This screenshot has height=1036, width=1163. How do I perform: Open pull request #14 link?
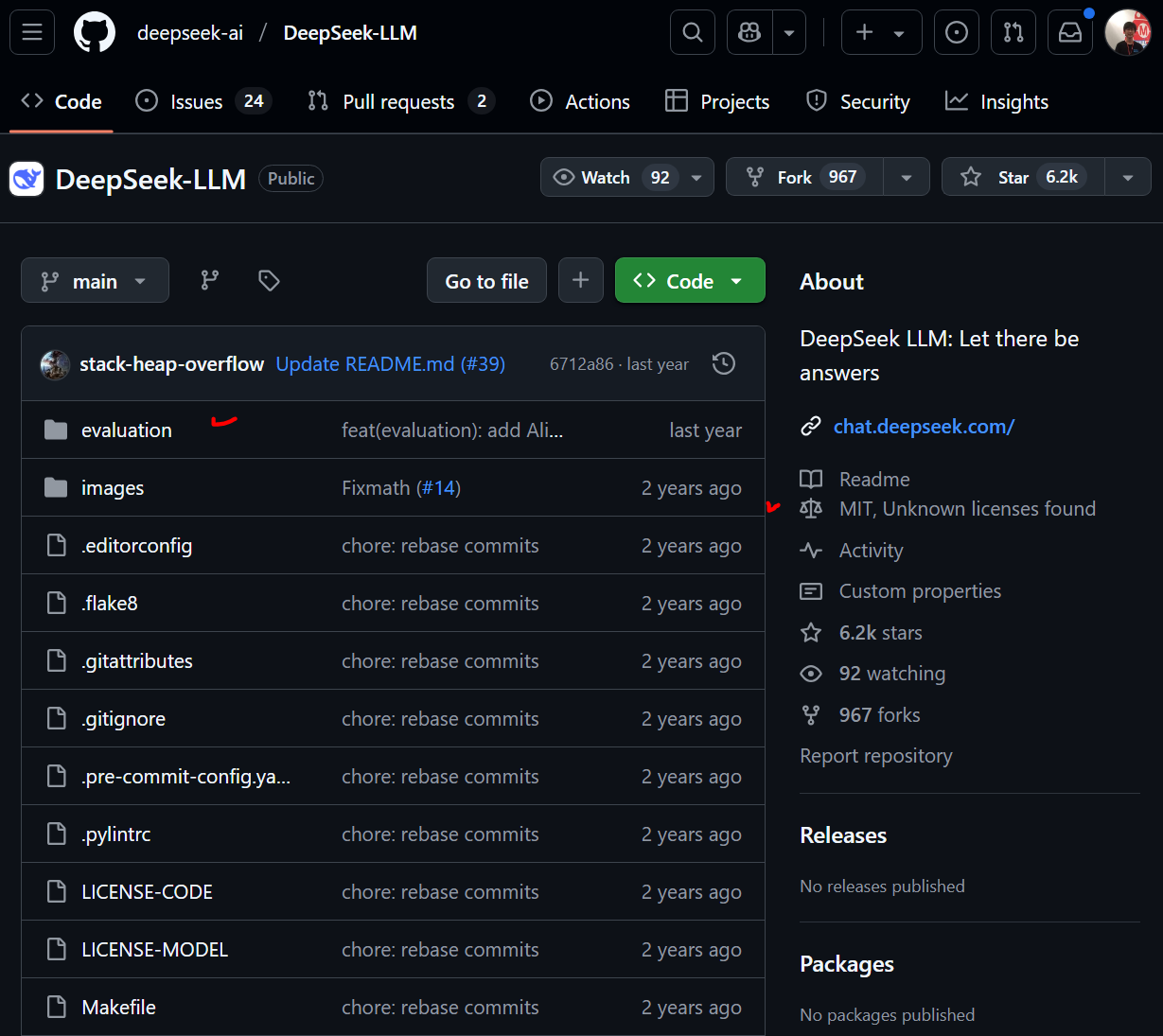437,488
